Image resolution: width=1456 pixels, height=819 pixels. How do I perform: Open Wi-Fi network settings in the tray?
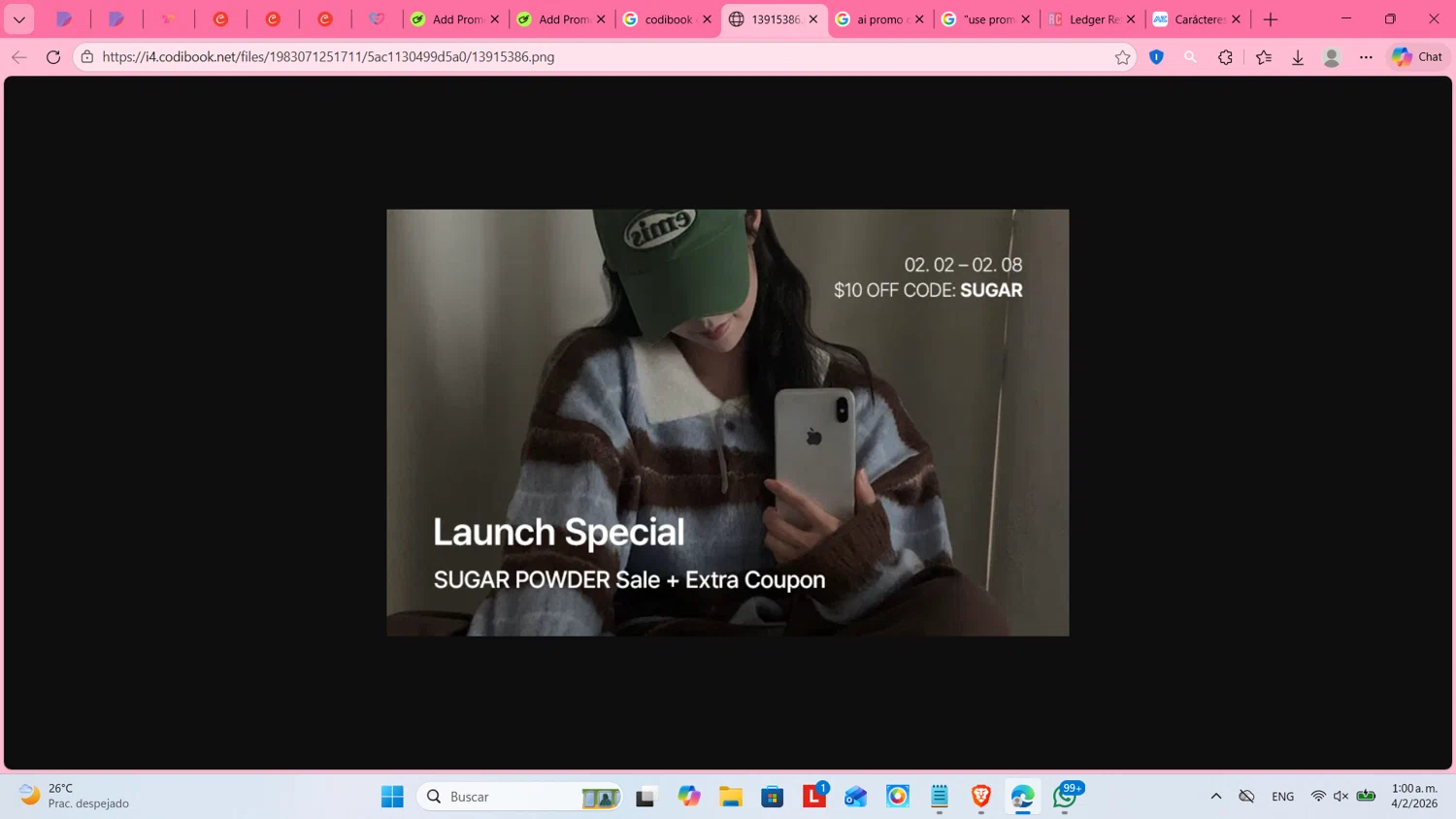1318,797
